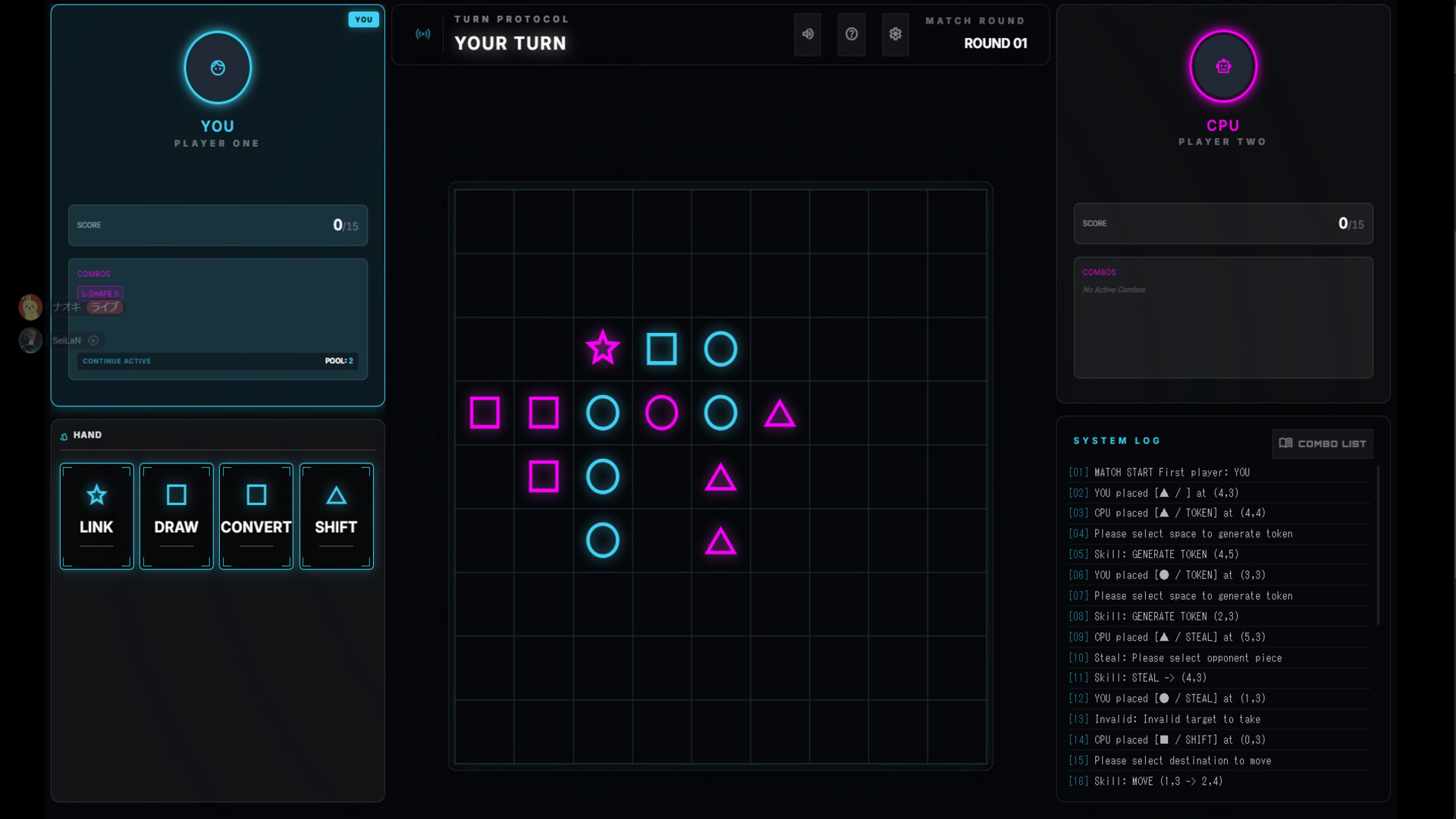Click the POOL: 2 indicator
The height and width of the screenshot is (819, 1456).
coord(339,361)
